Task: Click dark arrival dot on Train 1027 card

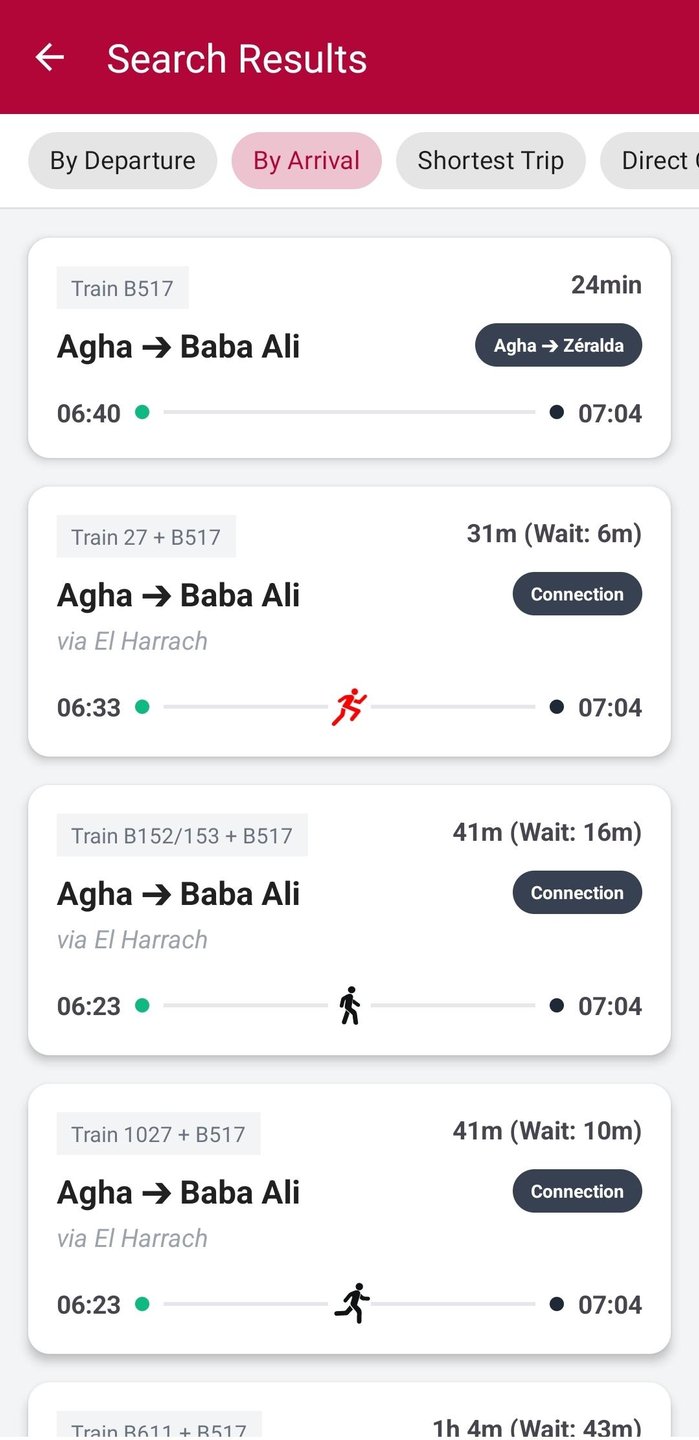Action: pos(557,1304)
